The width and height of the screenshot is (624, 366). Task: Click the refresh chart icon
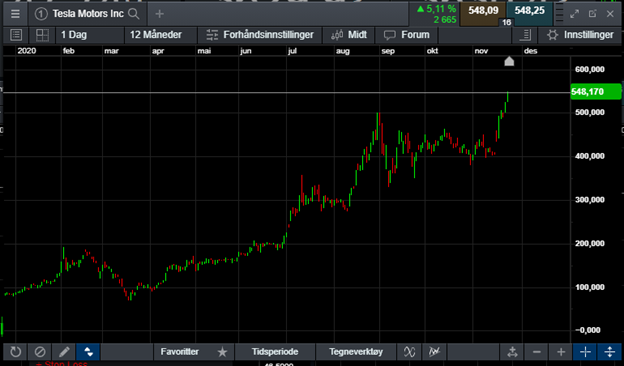(x=16, y=352)
